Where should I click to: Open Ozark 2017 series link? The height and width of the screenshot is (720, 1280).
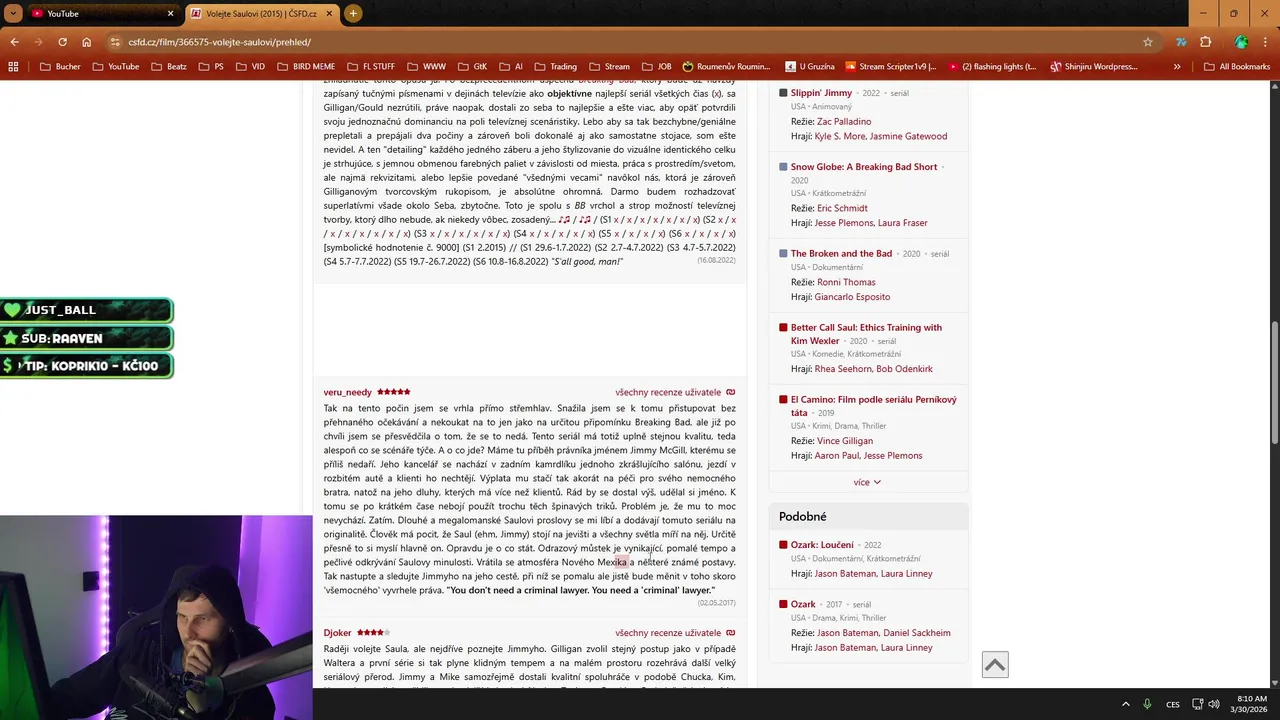803,604
